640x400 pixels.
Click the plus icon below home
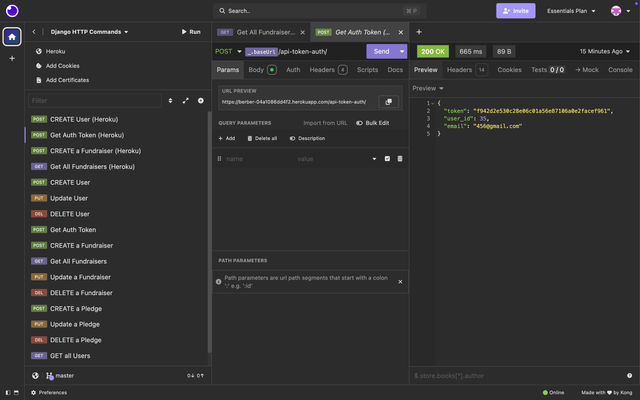[12, 58]
